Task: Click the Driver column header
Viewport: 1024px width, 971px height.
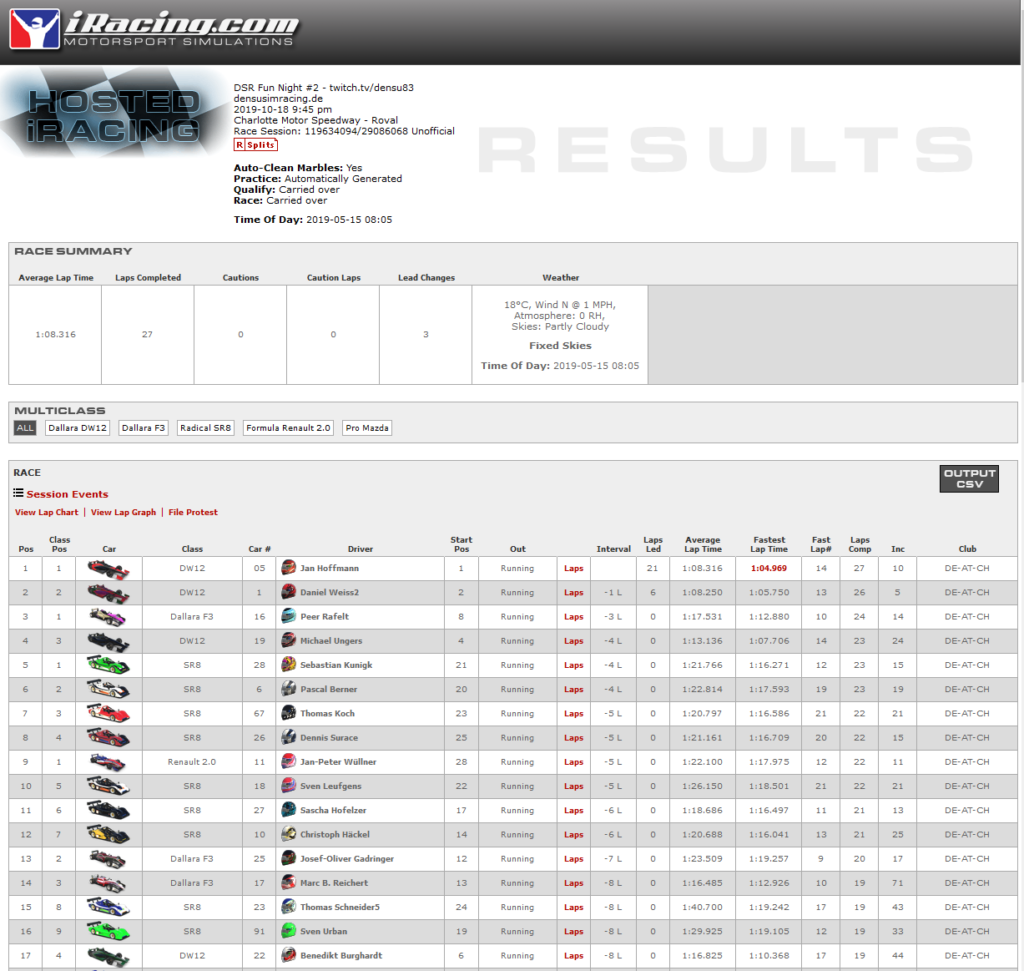Action: (x=360, y=549)
